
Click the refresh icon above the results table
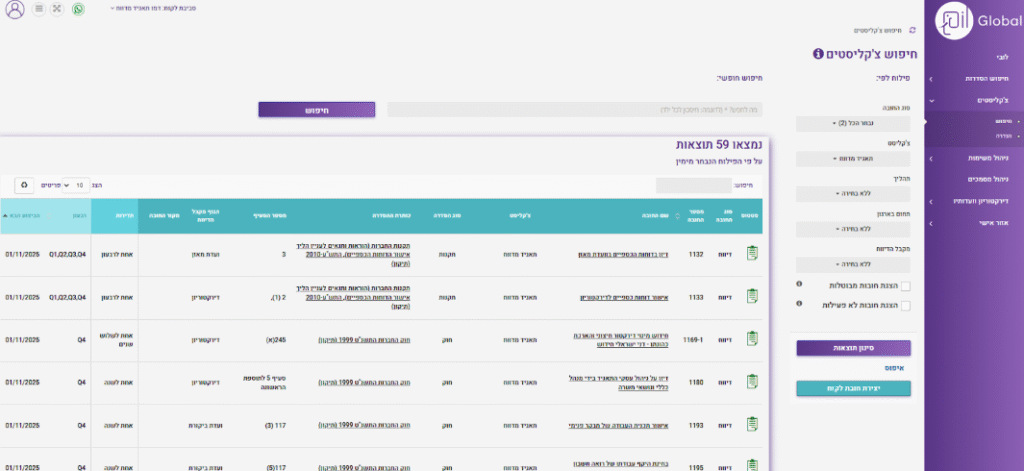pos(23,185)
